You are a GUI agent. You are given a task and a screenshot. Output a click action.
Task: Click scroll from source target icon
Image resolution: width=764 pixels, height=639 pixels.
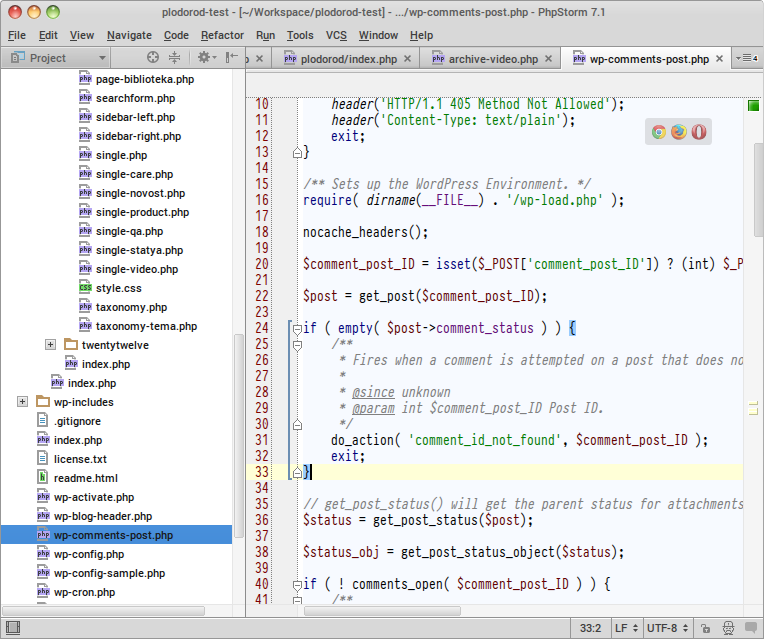click(x=153, y=58)
